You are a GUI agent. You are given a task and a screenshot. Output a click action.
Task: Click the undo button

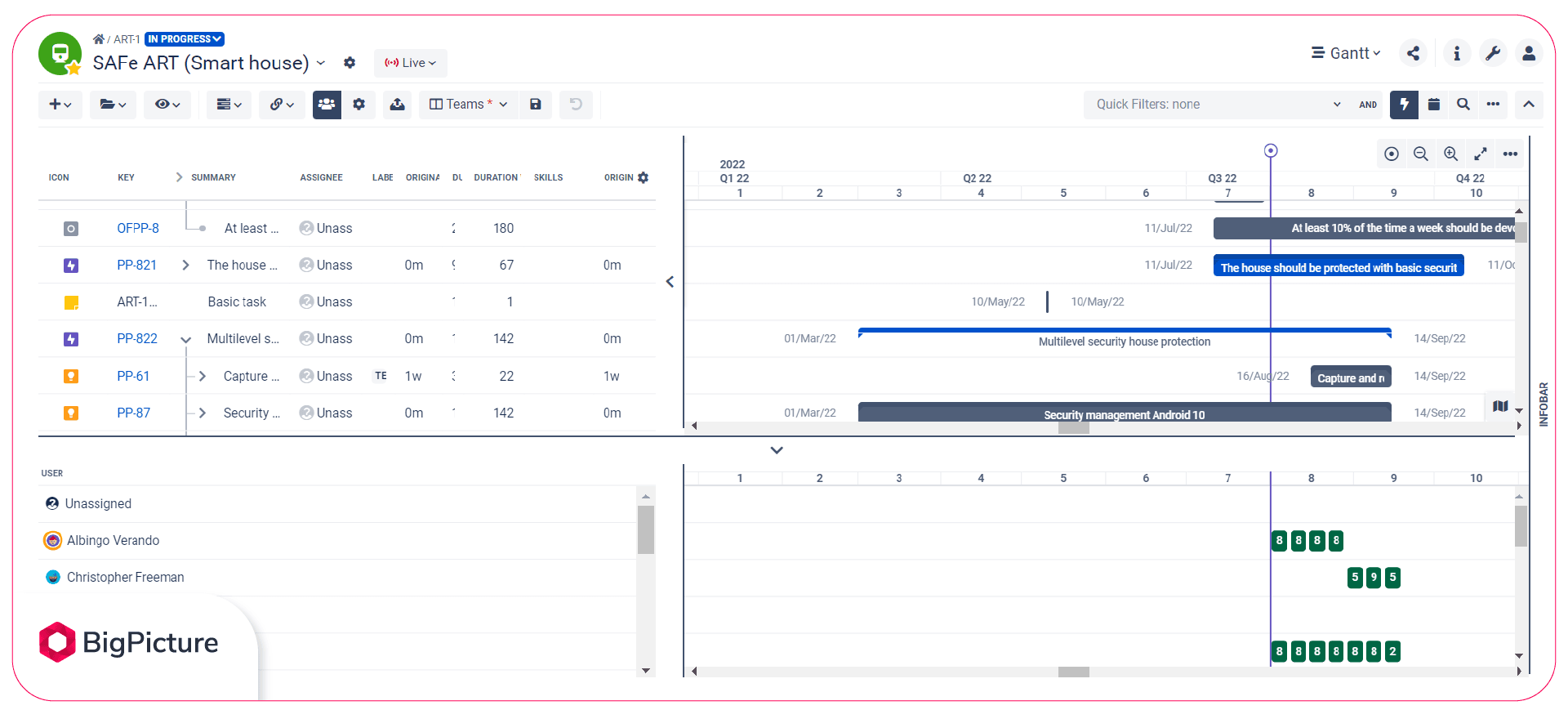click(x=576, y=105)
